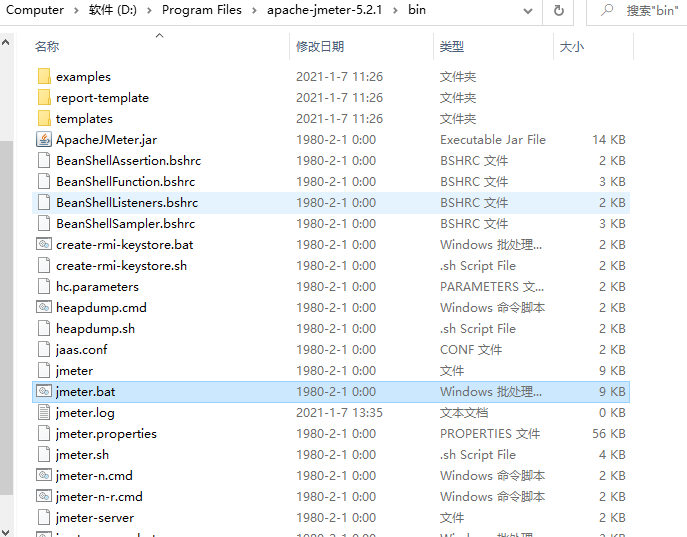687x537 pixels.
Task: Select the file name BeanShellListeners.bshrc
Action: tap(127, 203)
